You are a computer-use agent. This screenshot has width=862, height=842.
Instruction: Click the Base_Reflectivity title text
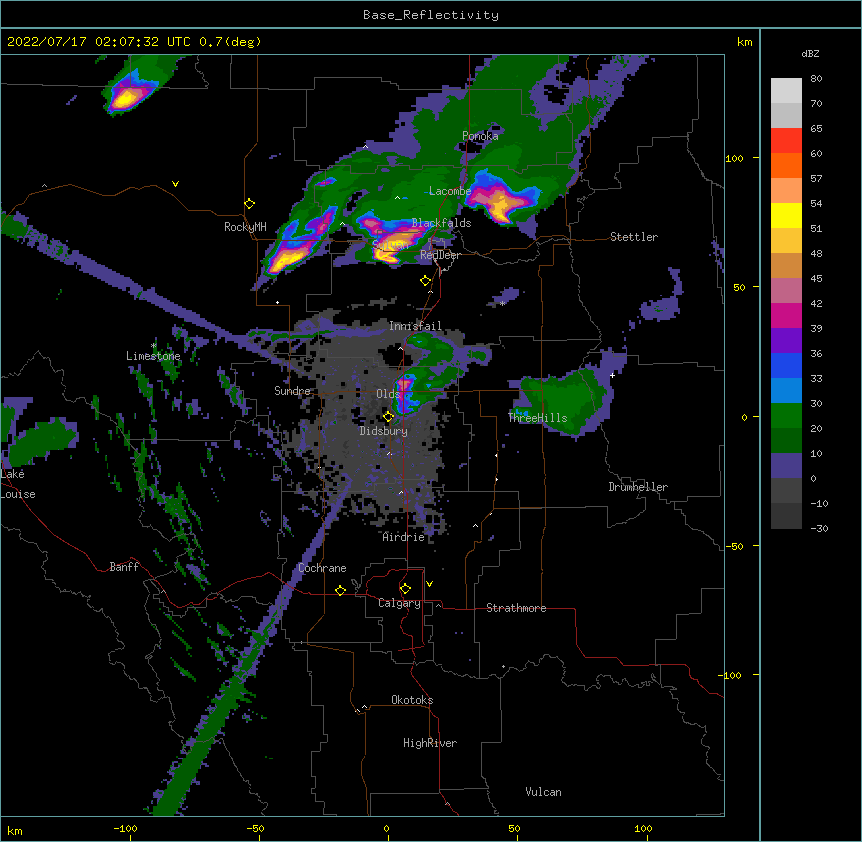431,15
